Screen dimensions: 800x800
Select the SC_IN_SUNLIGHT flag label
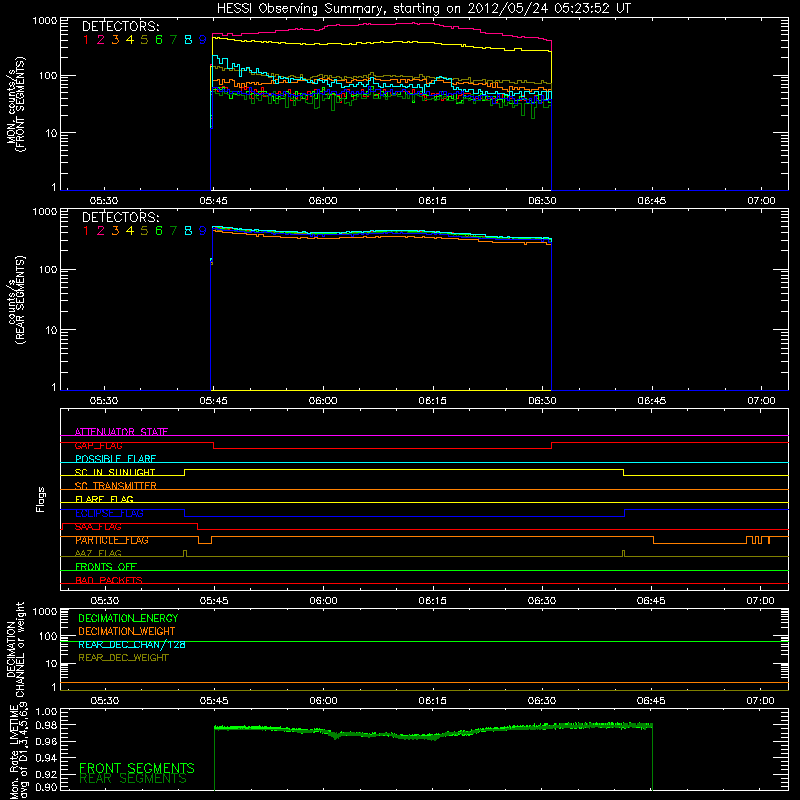(115, 472)
